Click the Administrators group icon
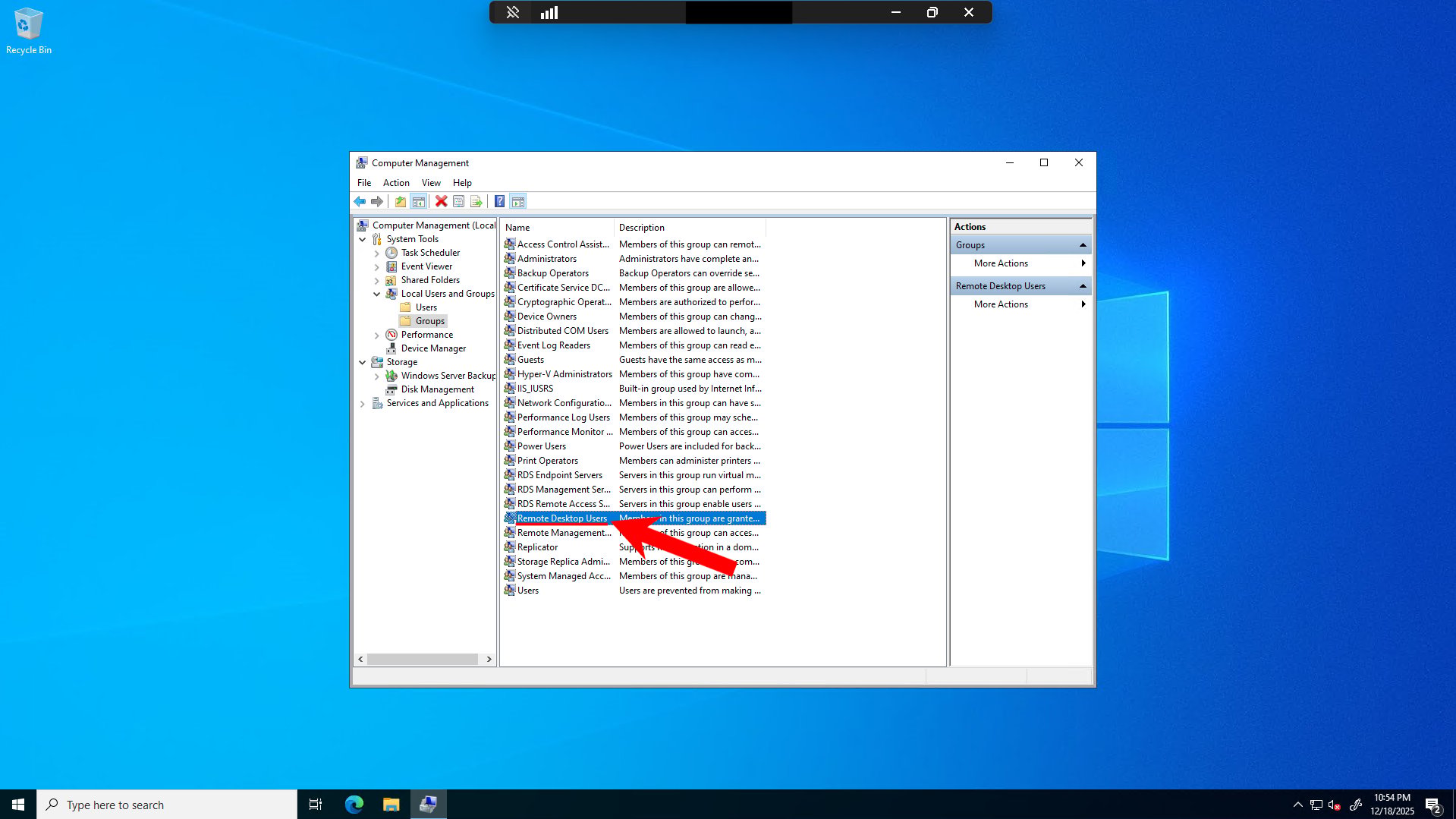1456x819 pixels. click(510, 259)
